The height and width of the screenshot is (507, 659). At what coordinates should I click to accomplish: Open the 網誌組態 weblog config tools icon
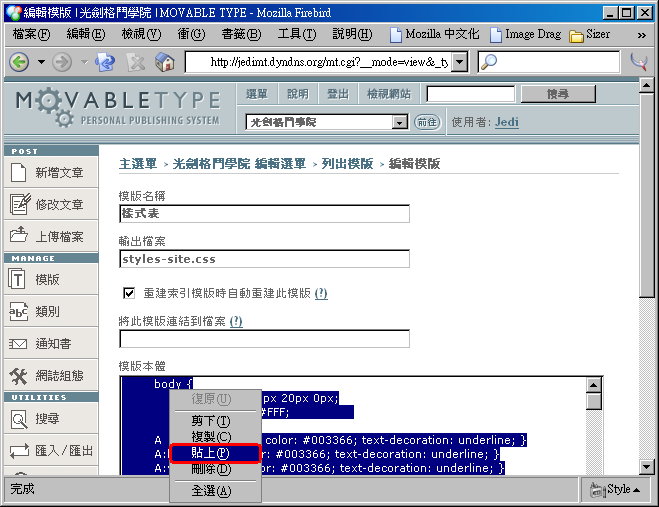[18, 376]
